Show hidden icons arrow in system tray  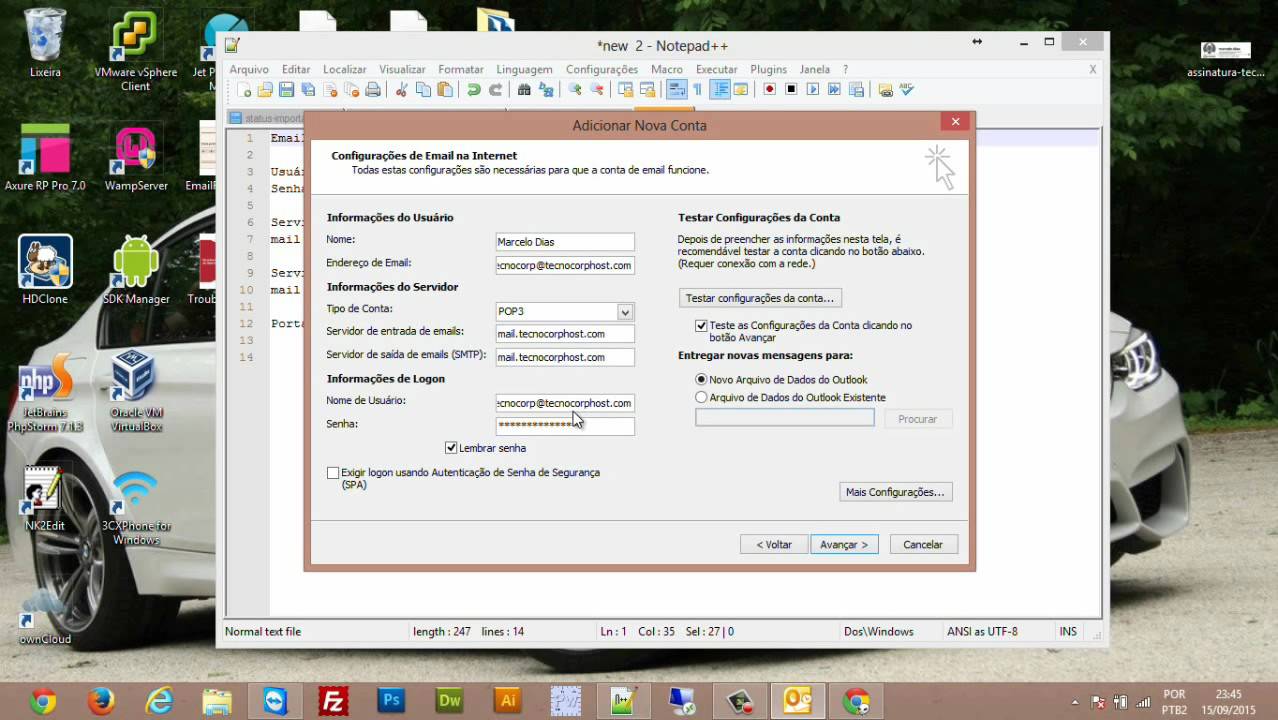tap(1075, 701)
